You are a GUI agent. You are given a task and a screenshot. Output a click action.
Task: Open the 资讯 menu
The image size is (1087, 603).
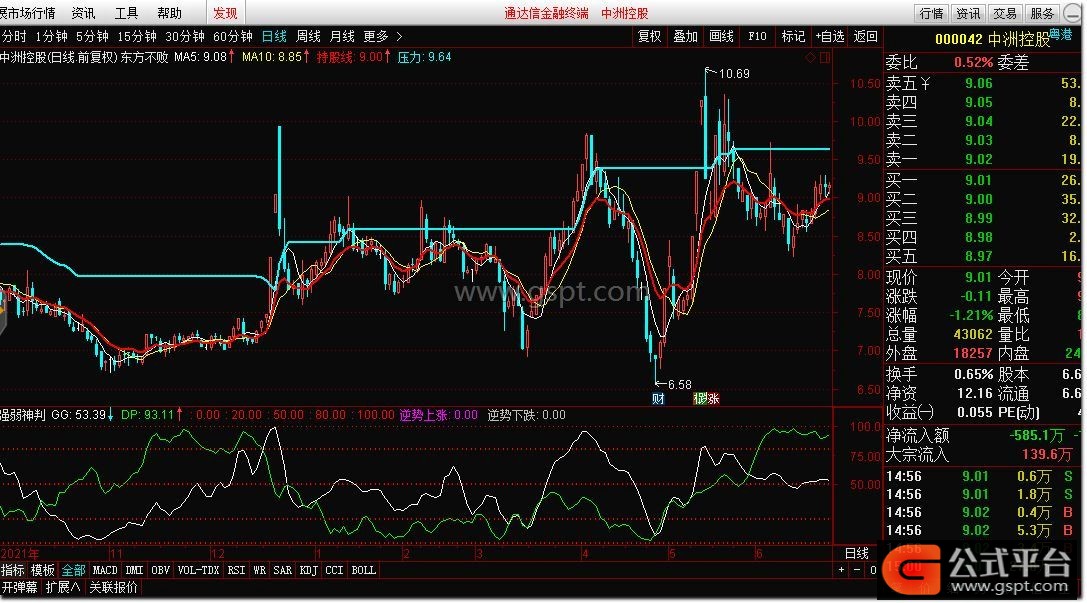(x=83, y=13)
